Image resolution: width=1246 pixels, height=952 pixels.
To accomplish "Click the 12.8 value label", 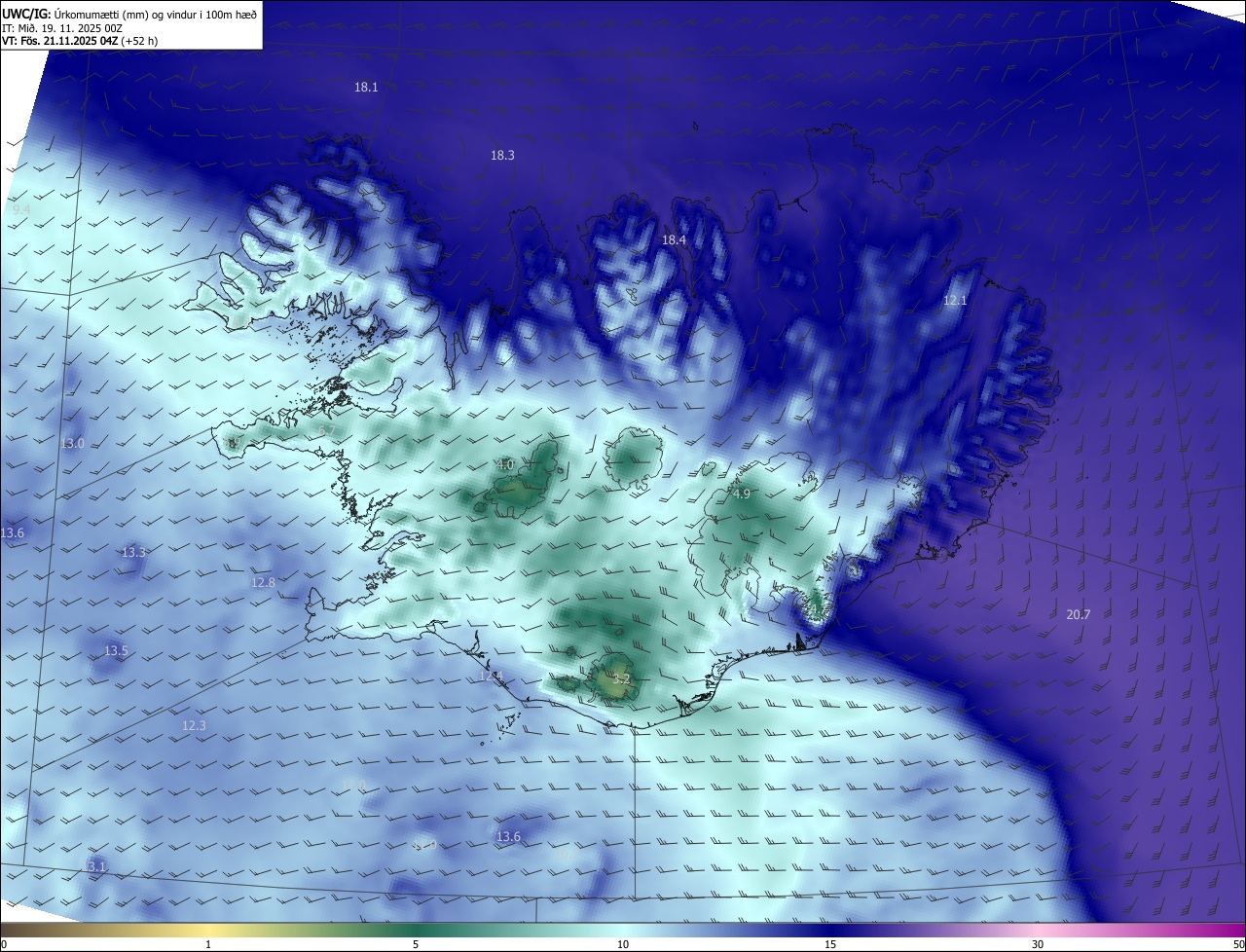I will [x=263, y=583].
